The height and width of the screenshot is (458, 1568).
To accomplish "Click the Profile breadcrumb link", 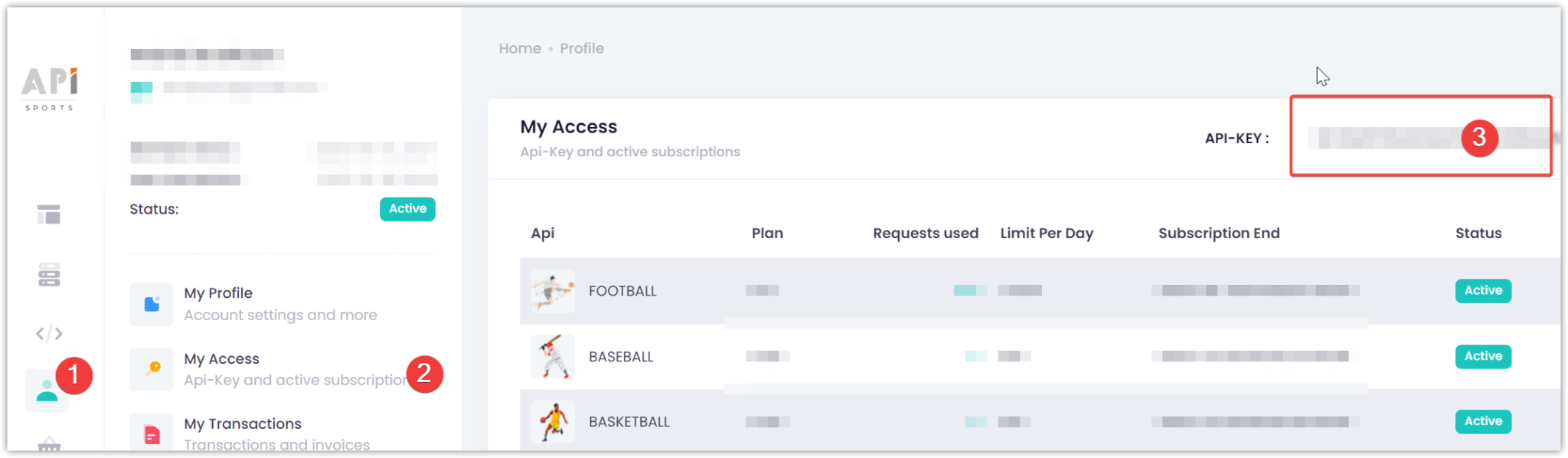I will 582,48.
